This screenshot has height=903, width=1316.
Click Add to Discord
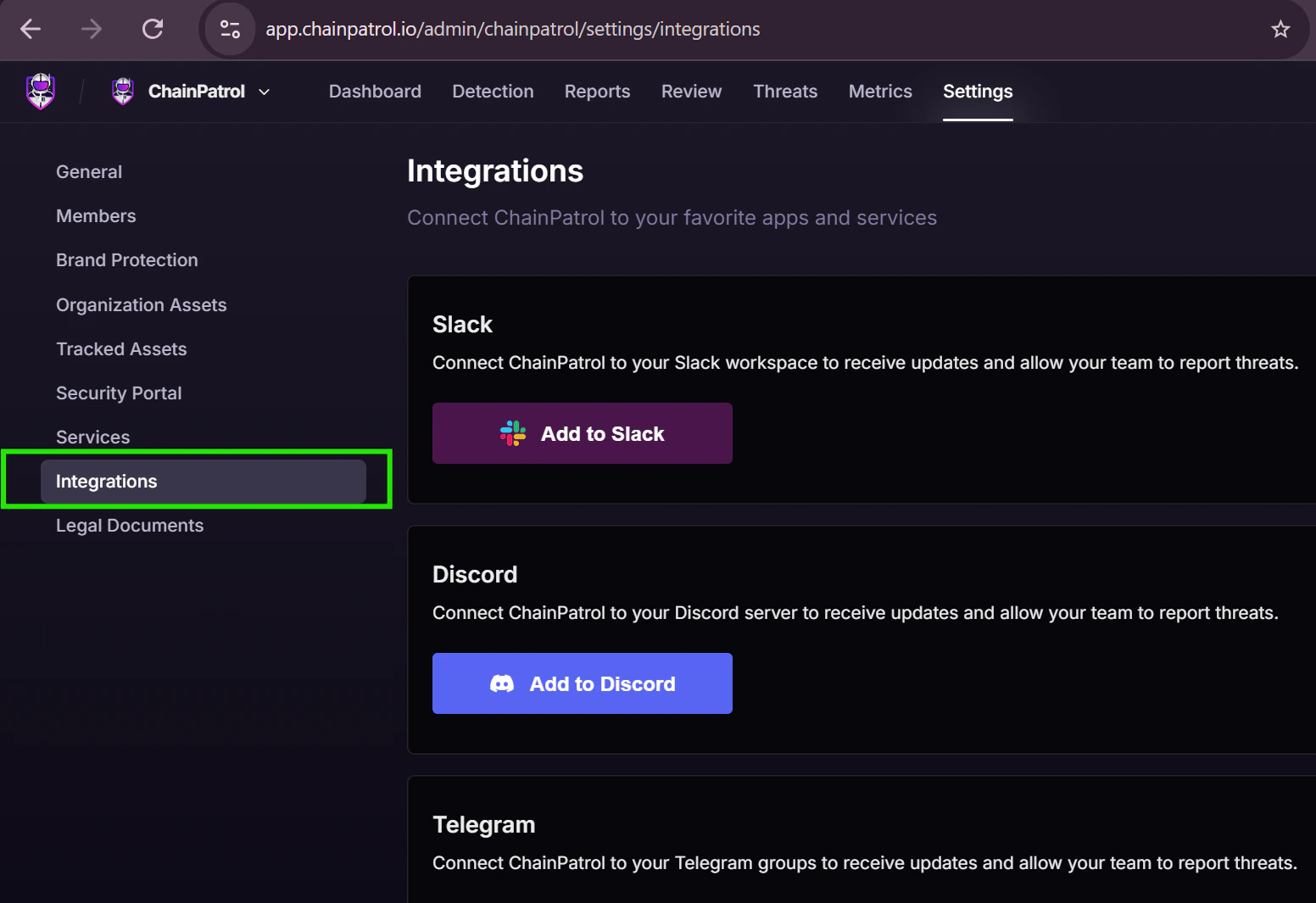pyautogui.click(x=582, y=683)
